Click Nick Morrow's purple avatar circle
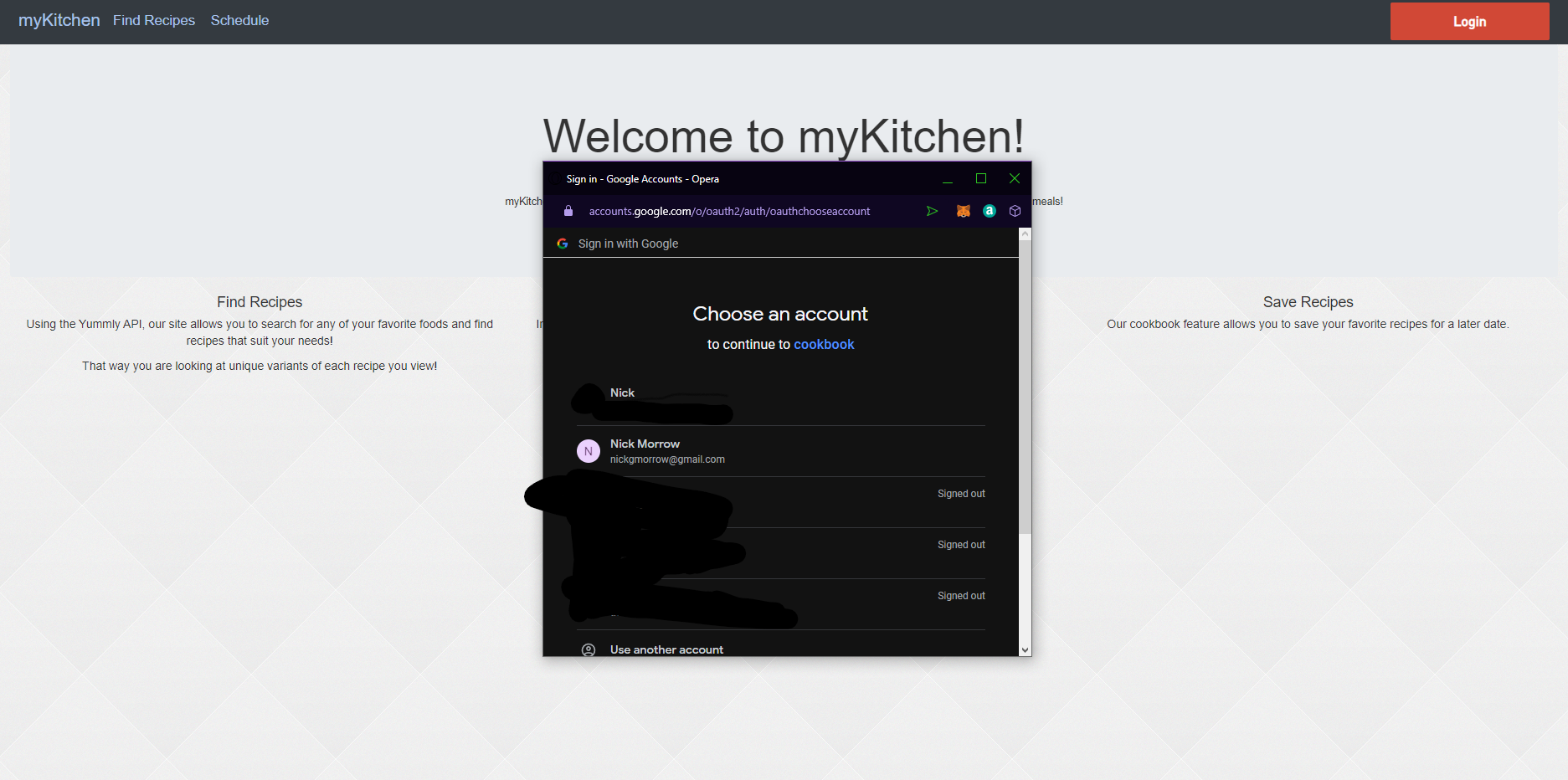 (589, 450)
